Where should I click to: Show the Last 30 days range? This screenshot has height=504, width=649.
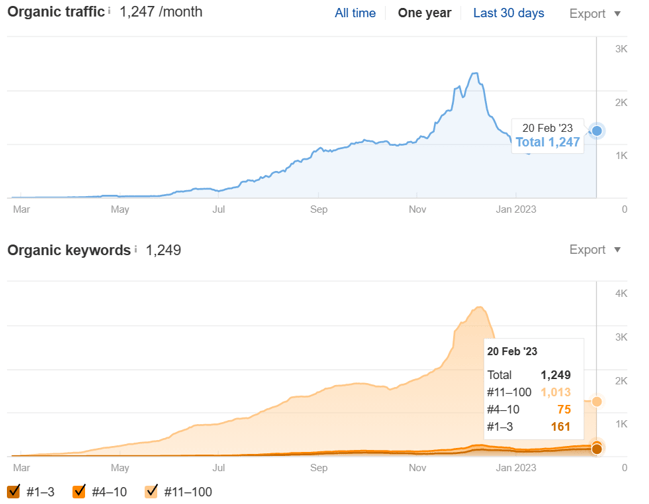(x=508, y=13)
